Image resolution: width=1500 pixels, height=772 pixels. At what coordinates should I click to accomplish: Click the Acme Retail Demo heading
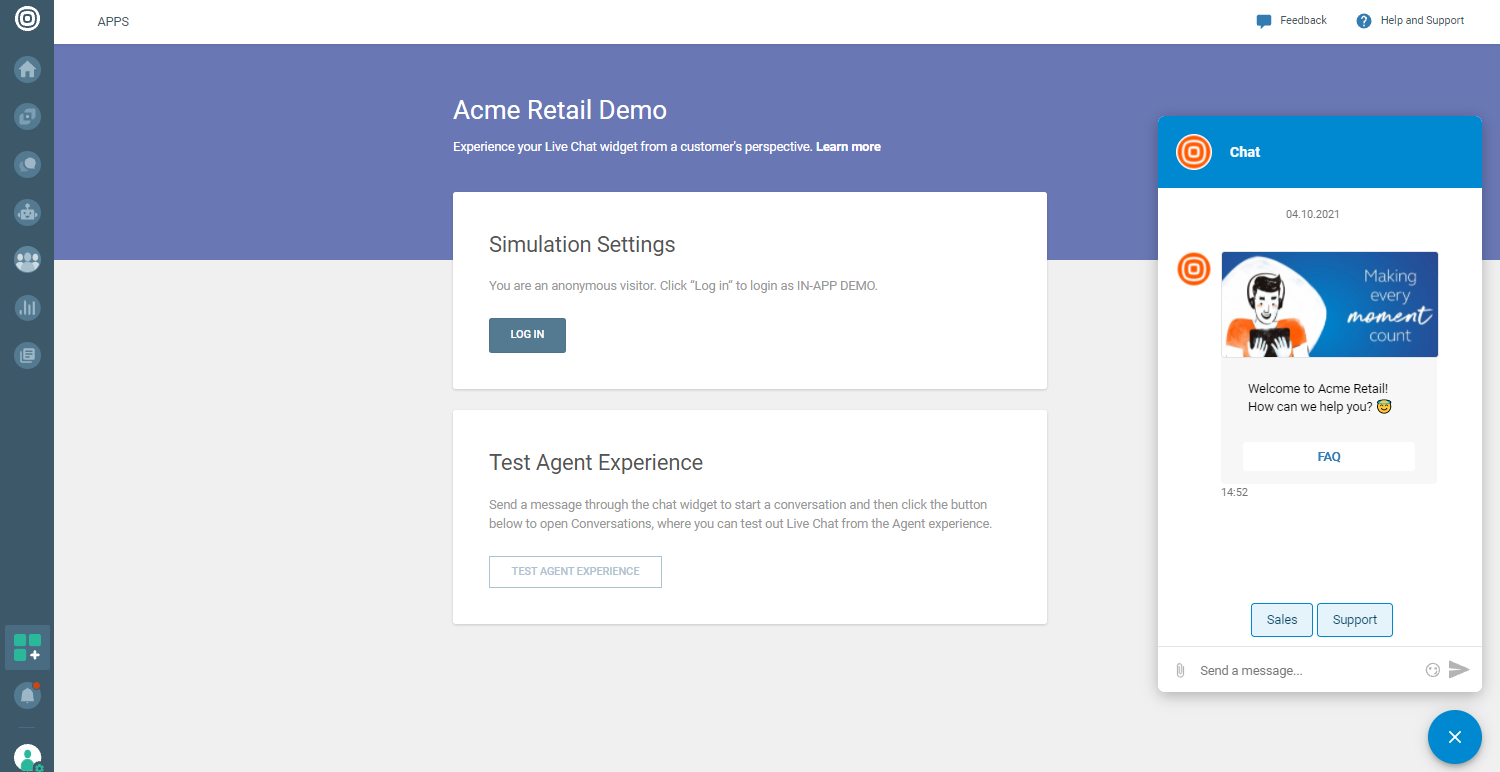click(x=560, y=110)
